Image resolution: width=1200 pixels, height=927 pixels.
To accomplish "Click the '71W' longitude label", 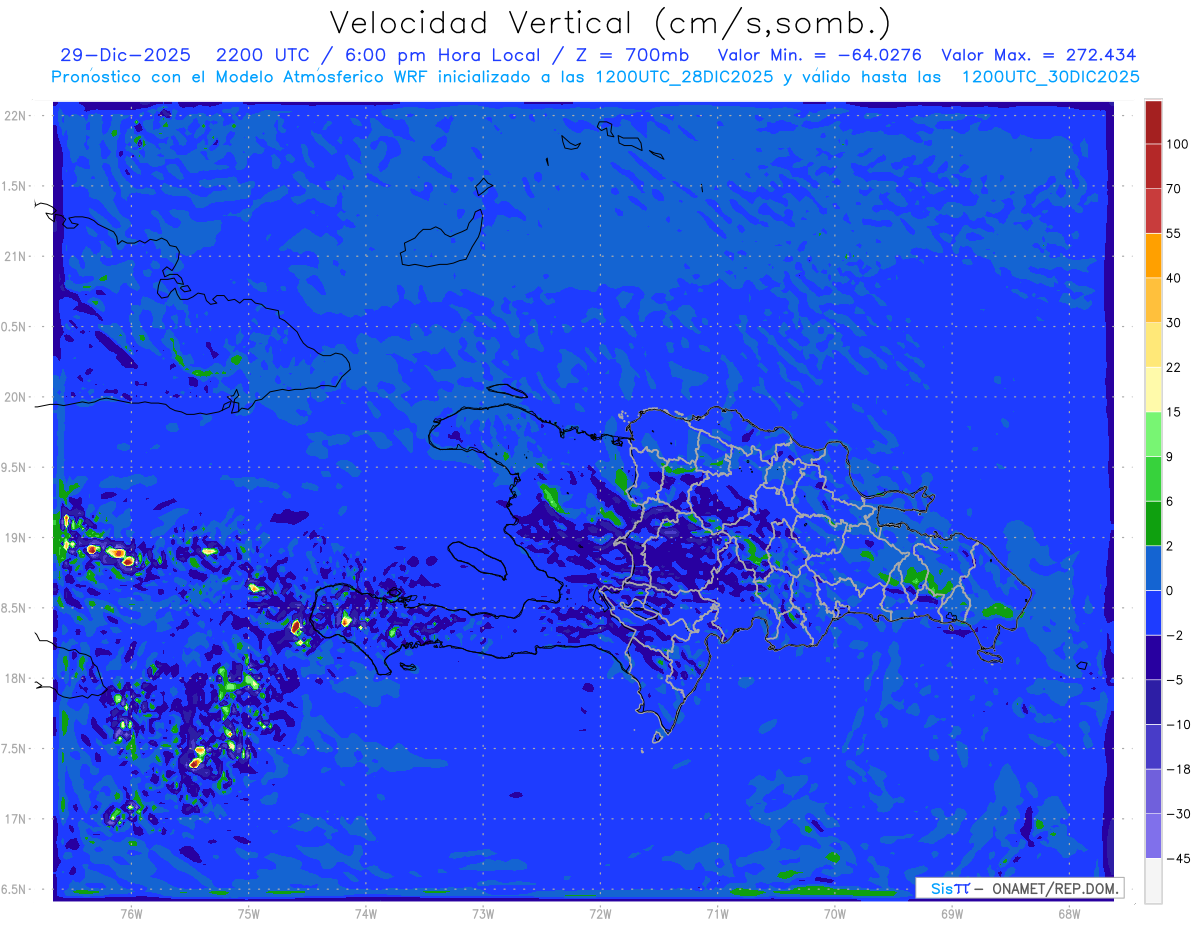I will tap(717, 913).
